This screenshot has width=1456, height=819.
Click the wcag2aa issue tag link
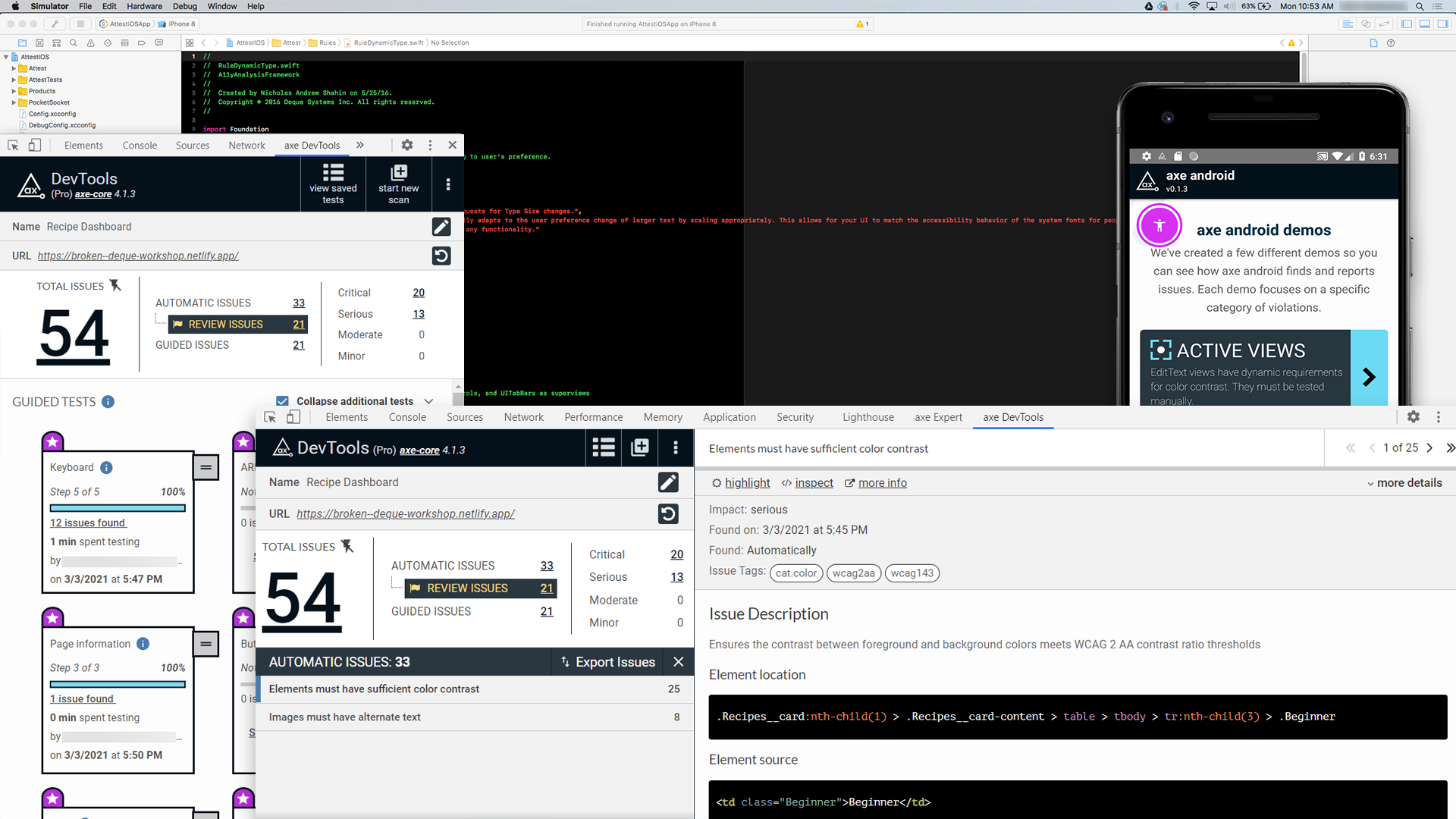[853, 572]
